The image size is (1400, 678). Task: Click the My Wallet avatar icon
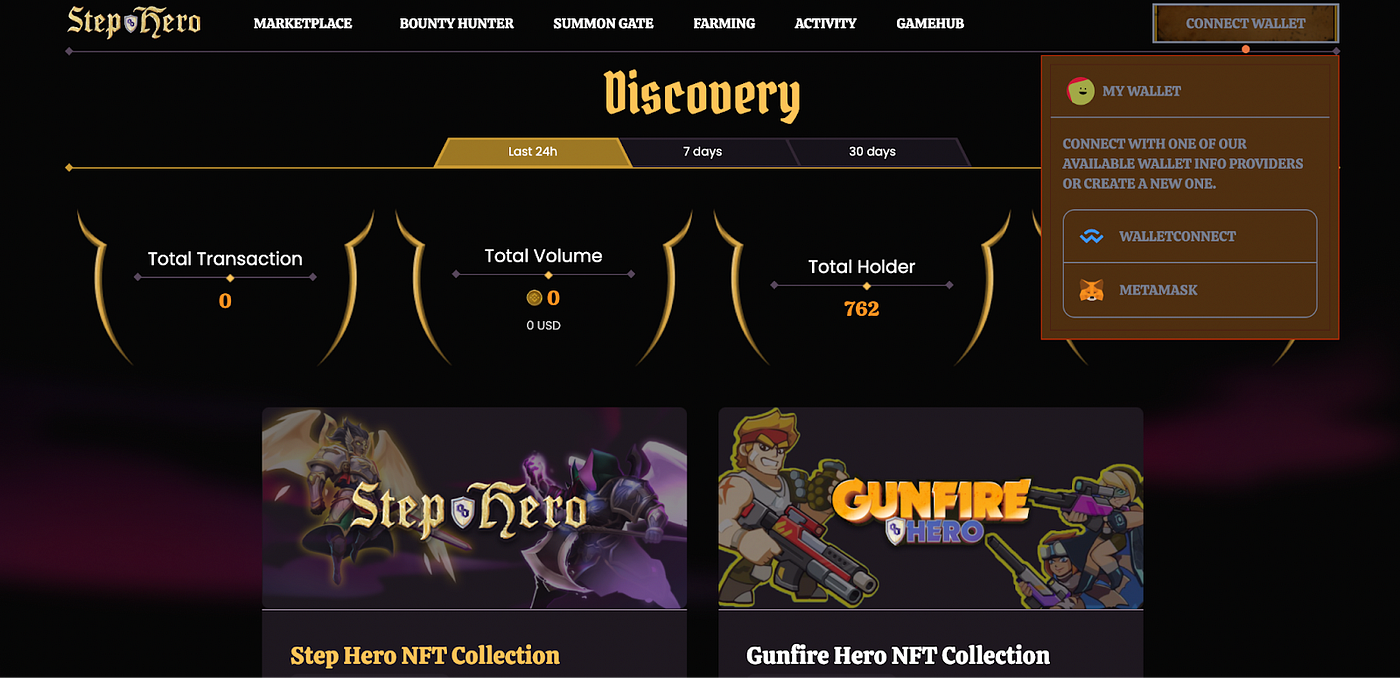click(x=1080, y=91)
